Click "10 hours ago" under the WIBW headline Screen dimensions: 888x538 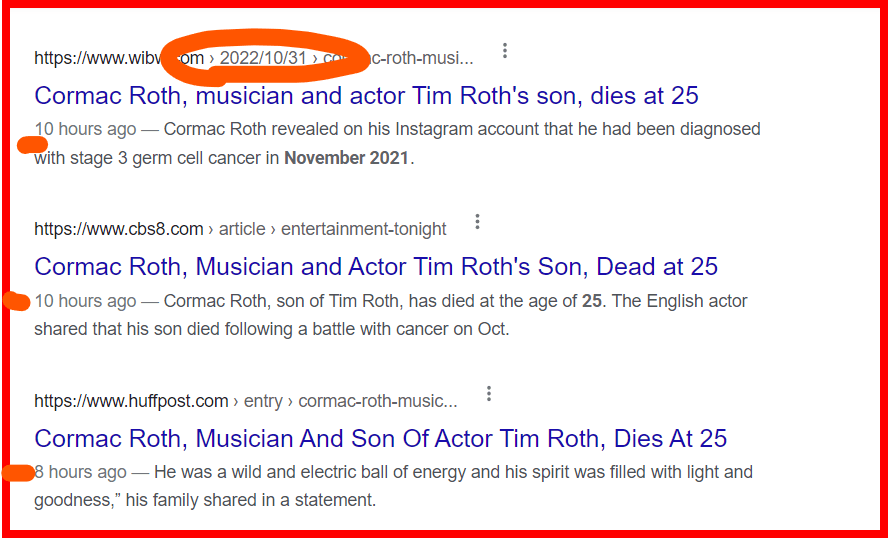coord(85,129)
